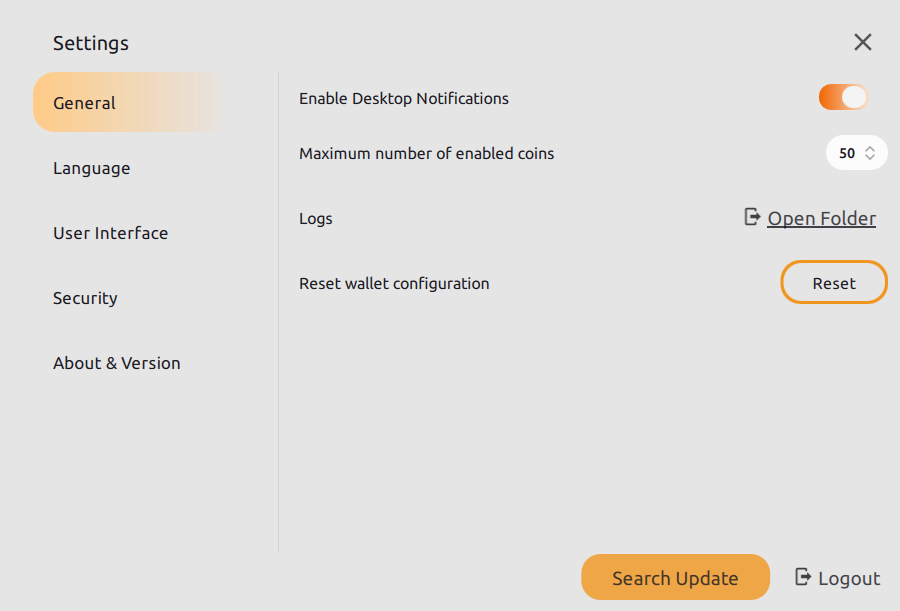Switch to the Language tab

point(92,168)
